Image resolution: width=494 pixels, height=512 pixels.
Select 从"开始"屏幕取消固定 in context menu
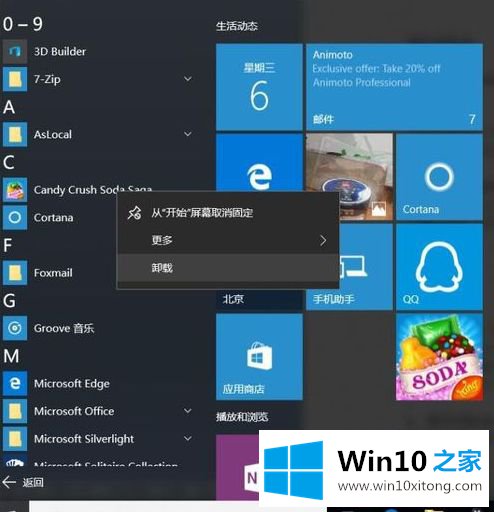pos(228,213)
